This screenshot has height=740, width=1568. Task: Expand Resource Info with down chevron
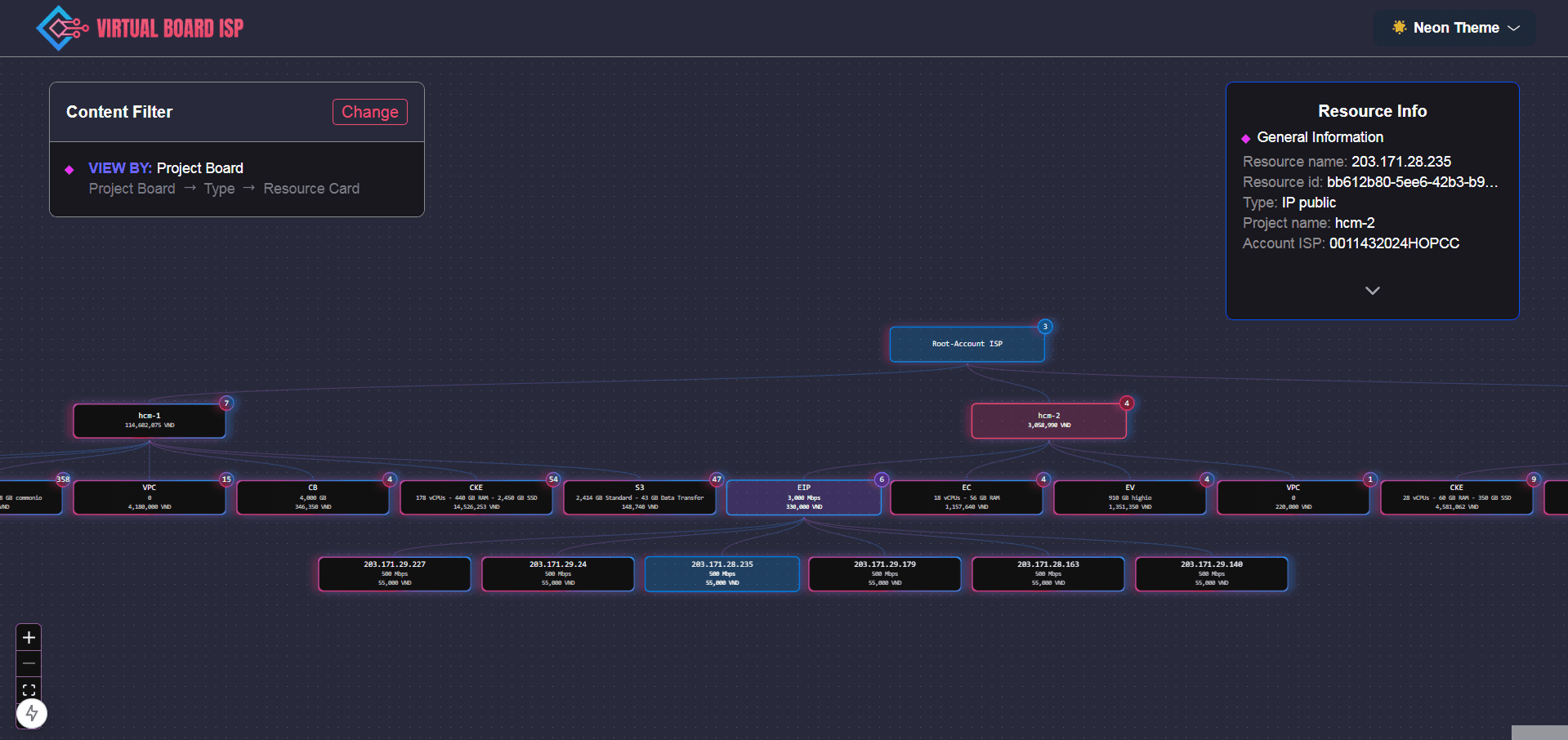[x=1372, y=291]
